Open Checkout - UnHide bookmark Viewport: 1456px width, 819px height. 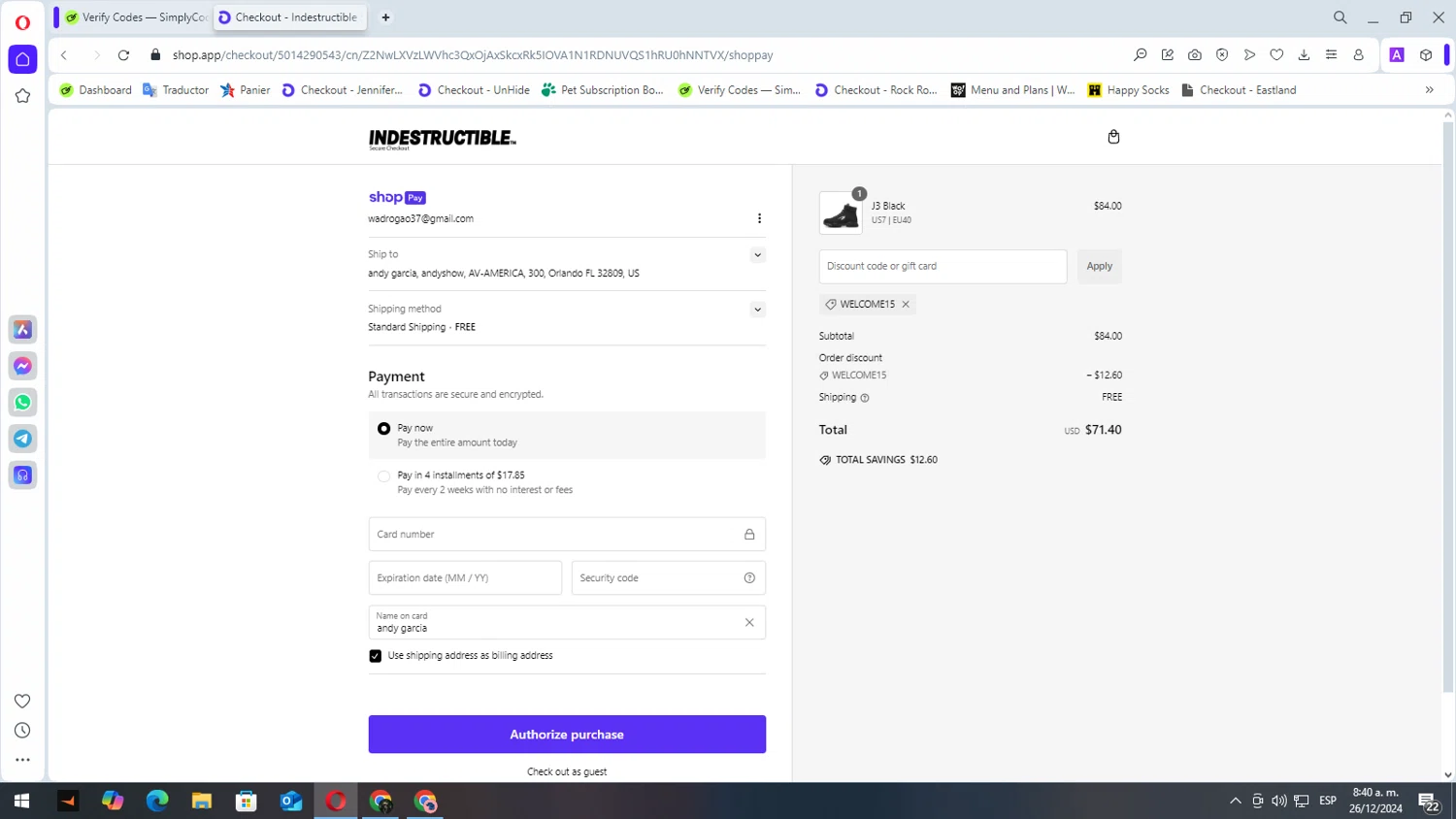pyautogui.click(x=474, y=90)
